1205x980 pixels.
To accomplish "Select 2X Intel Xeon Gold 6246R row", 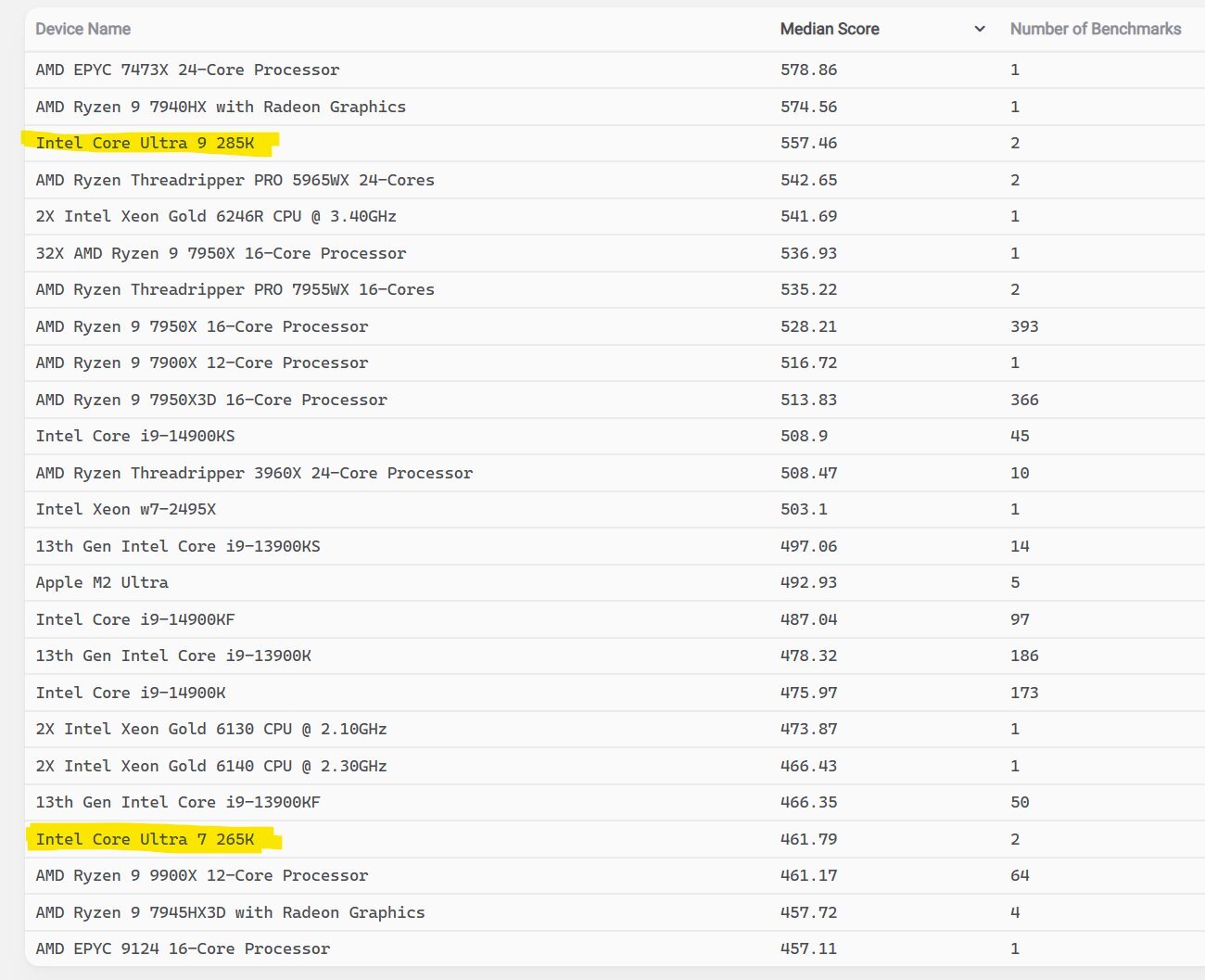I will 216,216.
